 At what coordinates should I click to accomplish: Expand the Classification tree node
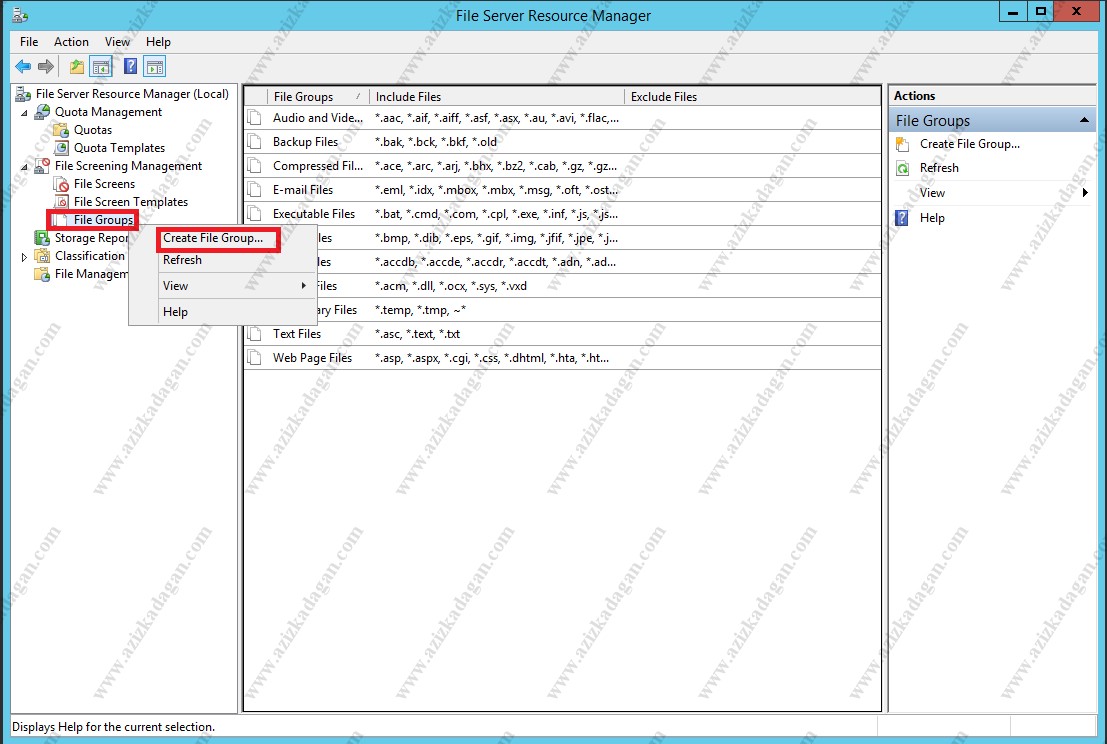tap(23, 255)
